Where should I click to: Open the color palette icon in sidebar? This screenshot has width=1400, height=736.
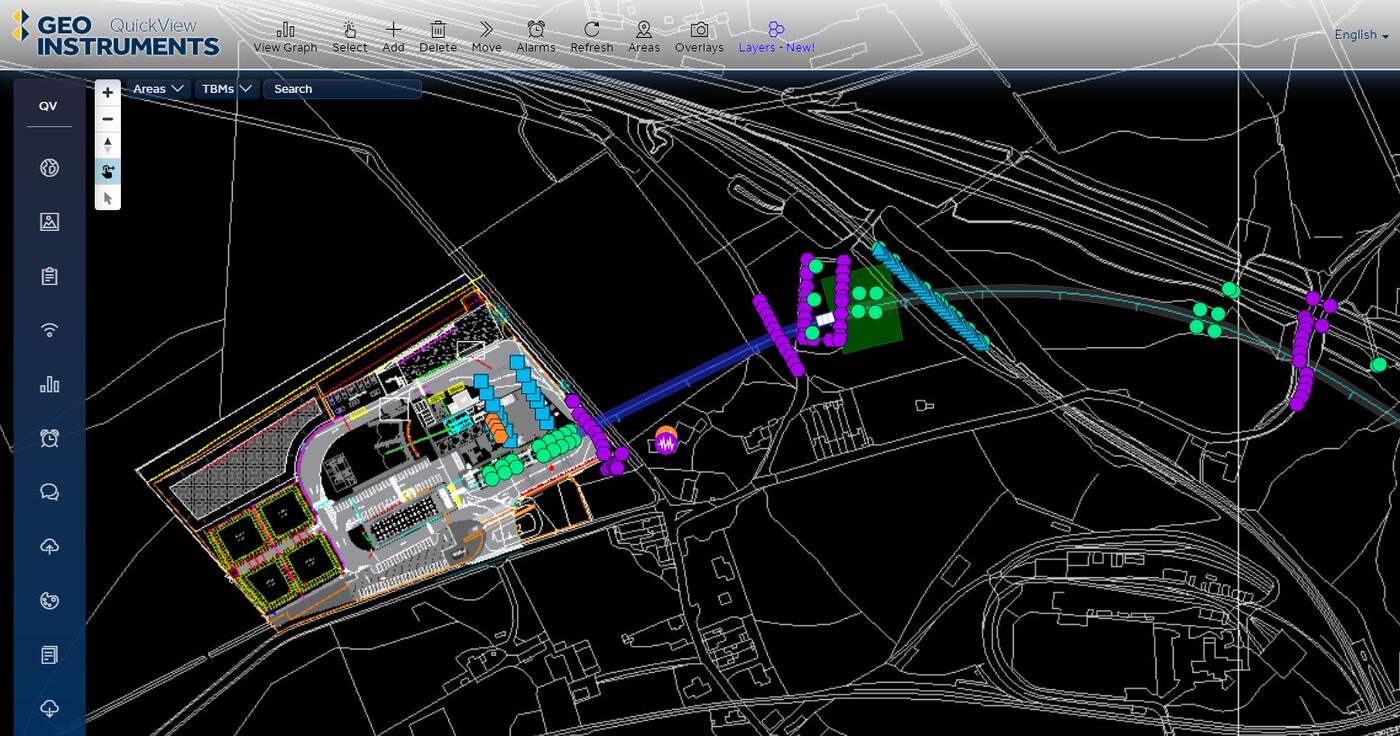pyautogui.click(x=49, y=600)
